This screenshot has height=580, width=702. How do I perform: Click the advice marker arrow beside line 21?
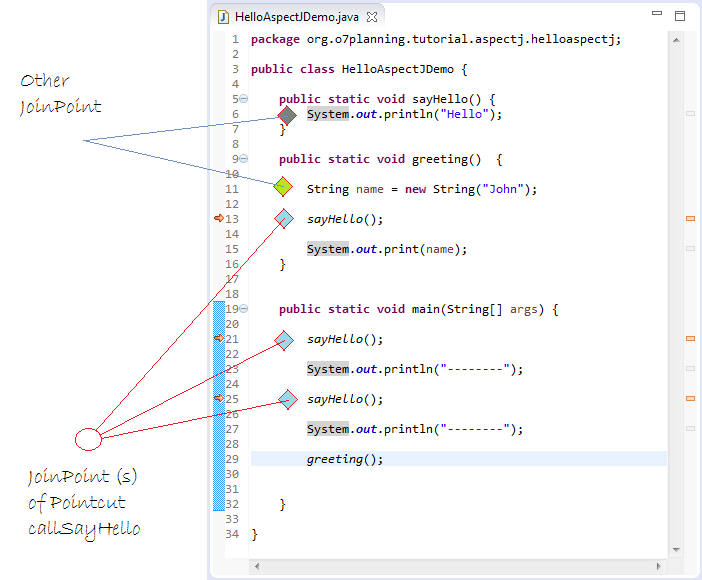click(x=219, y=338)
